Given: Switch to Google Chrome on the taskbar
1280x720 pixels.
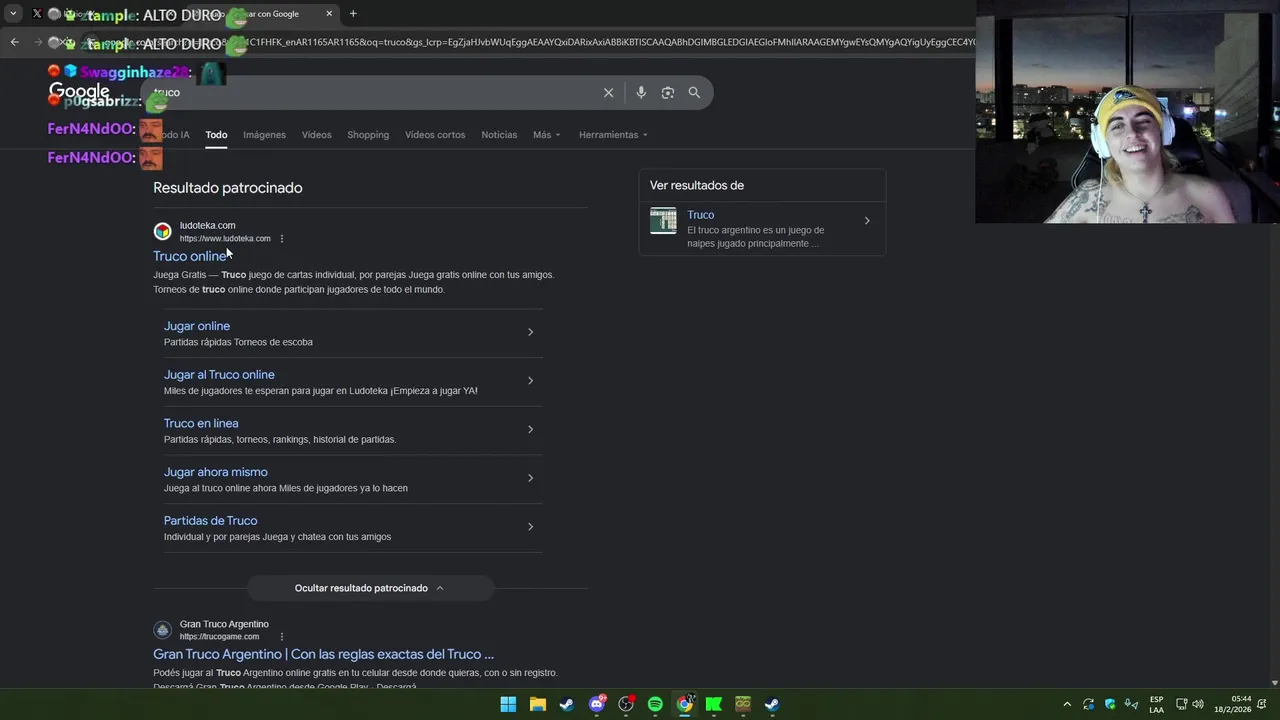Looking at the screenshot, I should pyautogui.click(x=684, y=704).
